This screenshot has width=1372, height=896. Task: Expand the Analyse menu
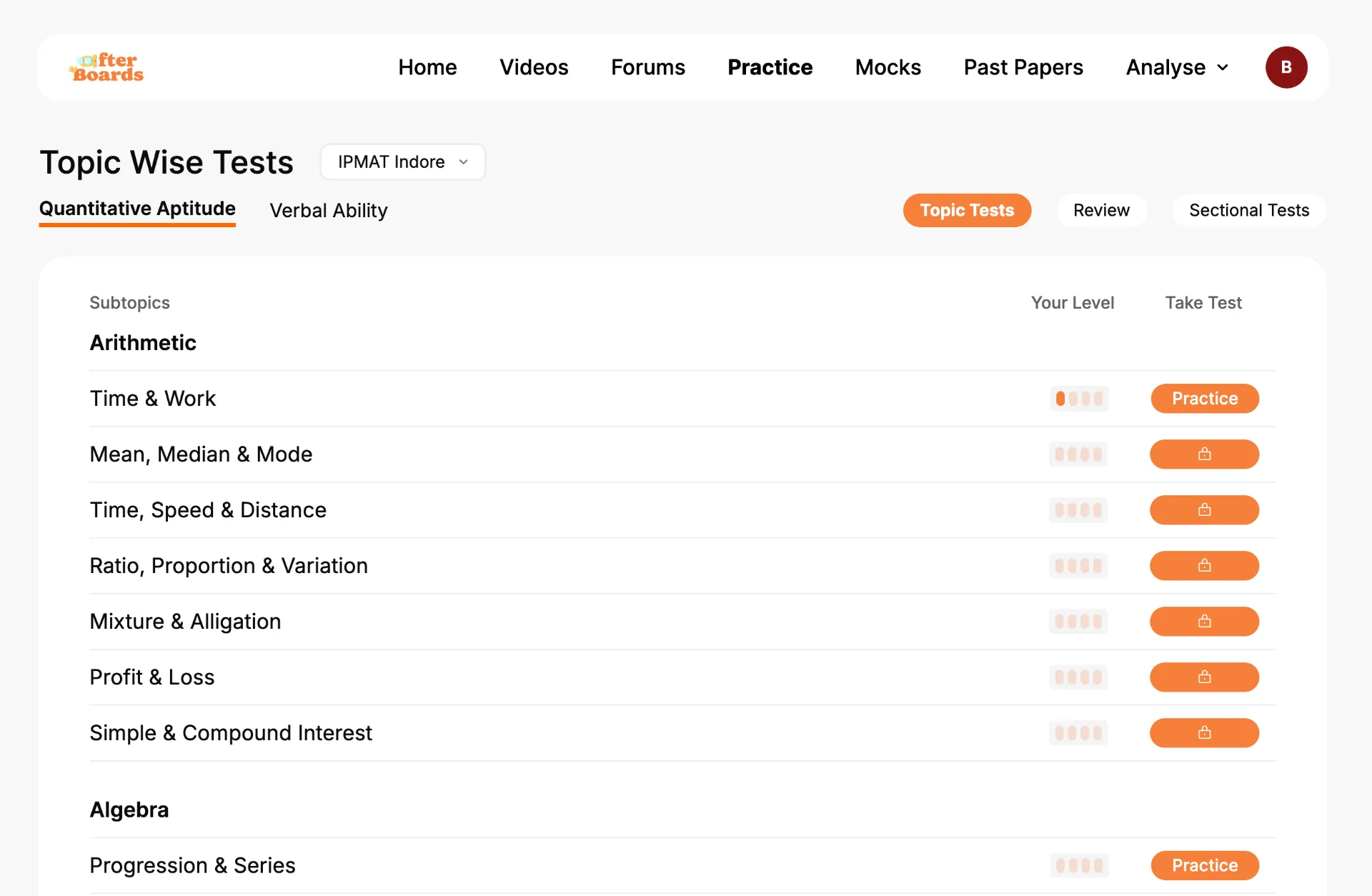[x=1177, y=67]
